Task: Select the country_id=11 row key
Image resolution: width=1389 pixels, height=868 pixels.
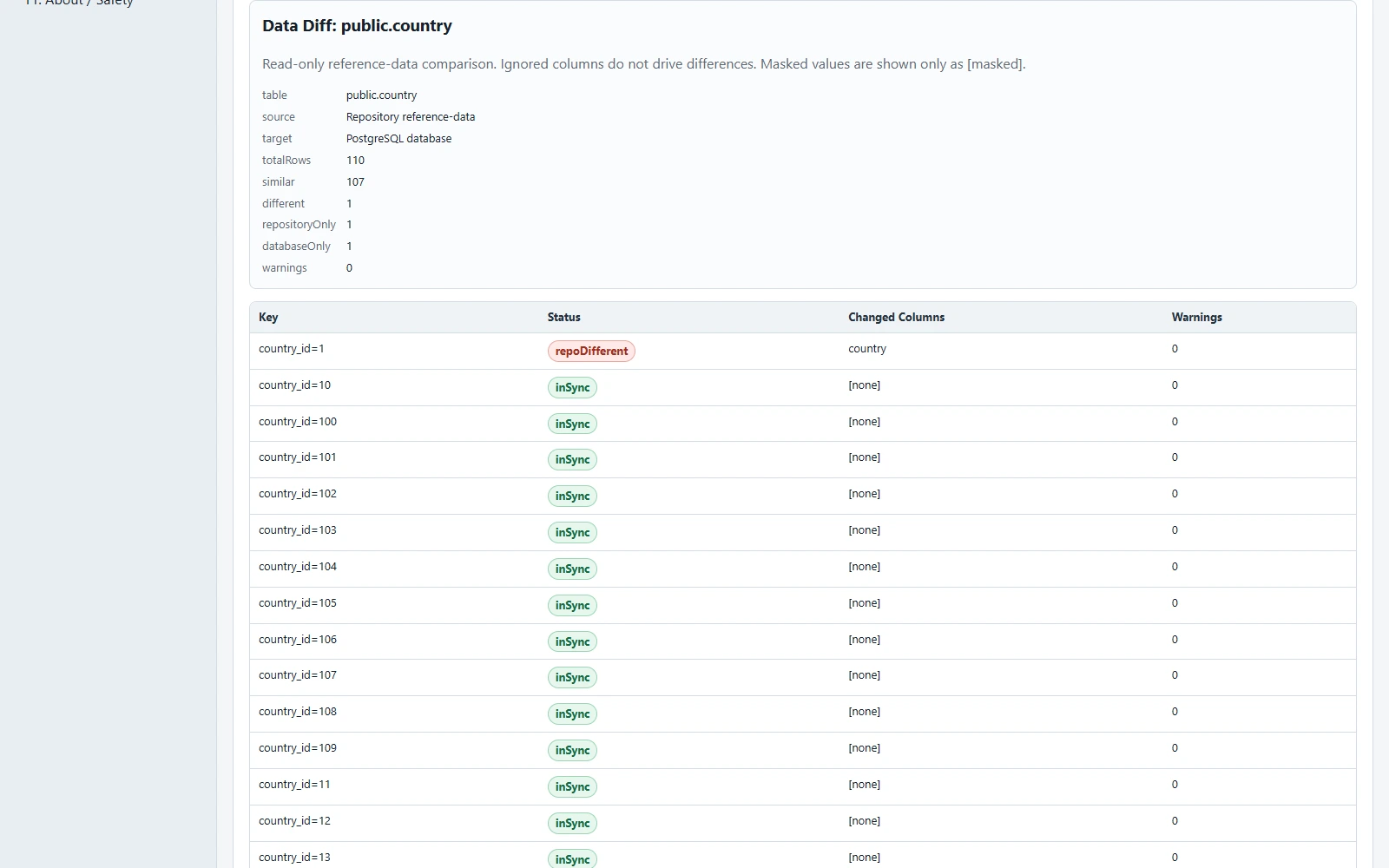Action: (x=295, y=785)
